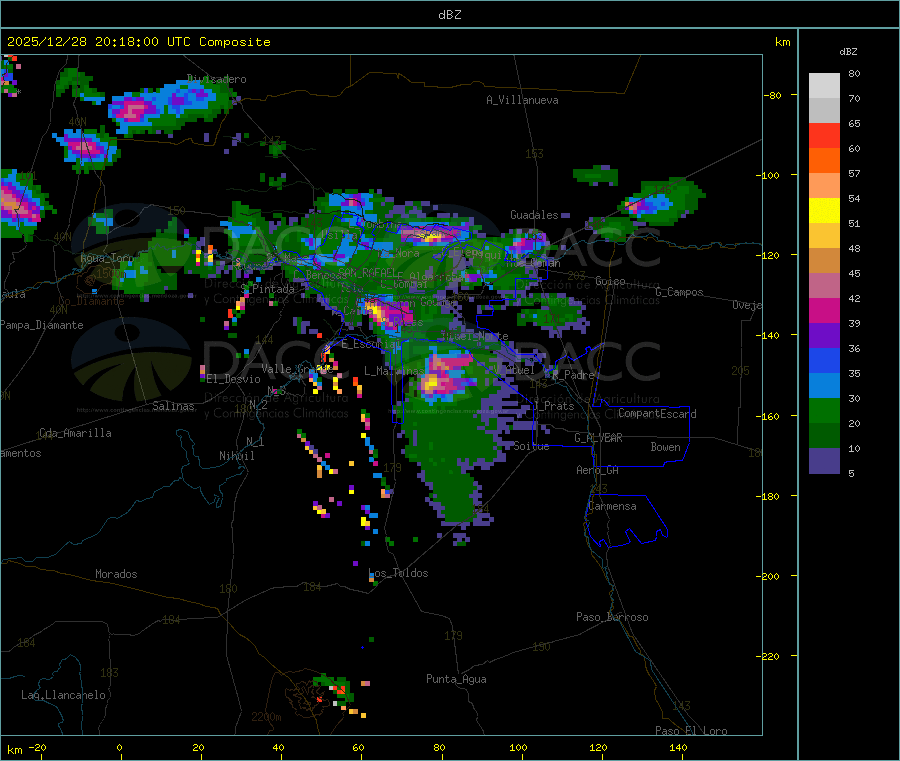The height and width of the screenshot is (761, 900).
Task: Click the 39 dBZ magenta legend swatch
Action: pyautogui.click(x=824, y=310)
